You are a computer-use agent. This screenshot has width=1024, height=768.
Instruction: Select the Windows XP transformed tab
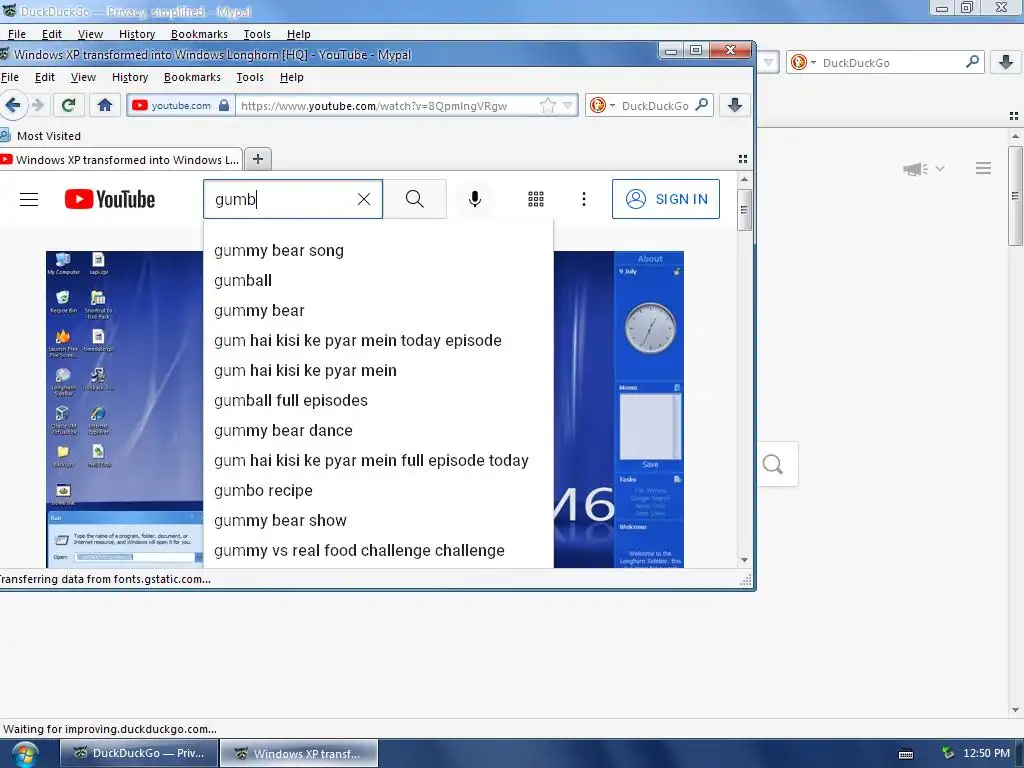click(121, 159)
